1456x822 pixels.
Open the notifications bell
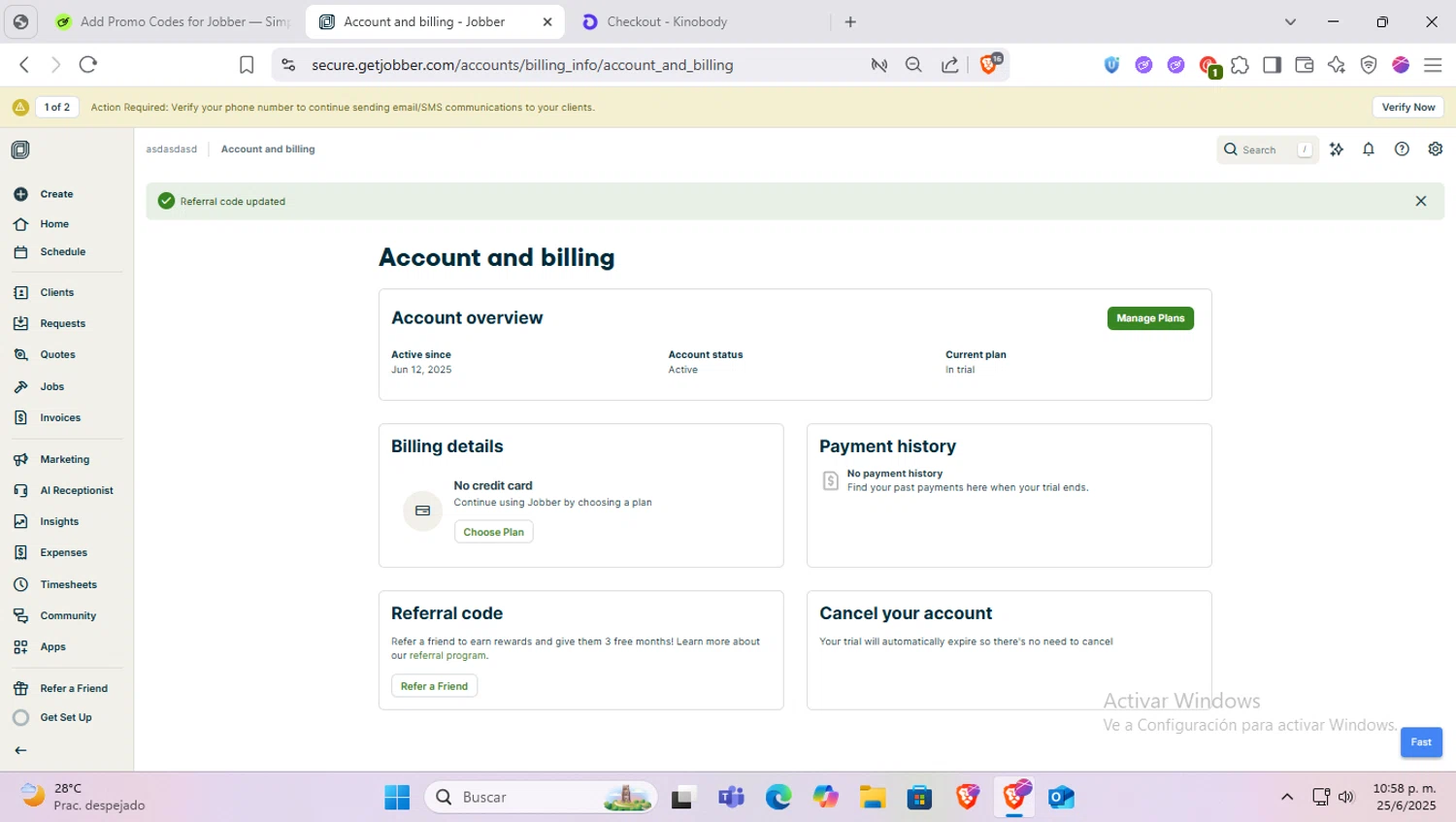pyautogui.click(x=1369, y=149)
